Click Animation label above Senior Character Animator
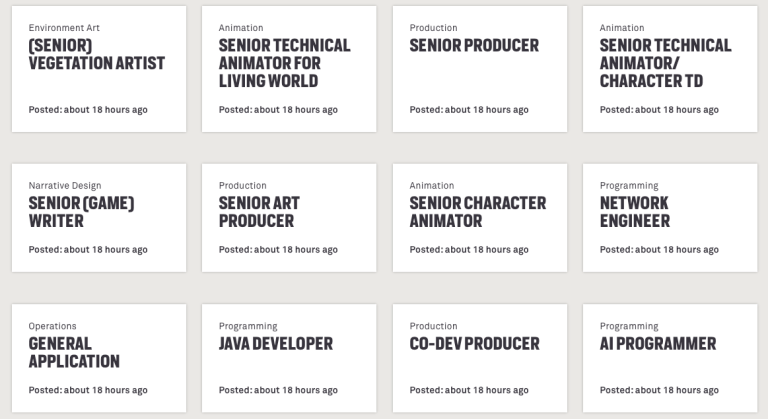The height and width of the screenshot is (419, 768). 432,186
